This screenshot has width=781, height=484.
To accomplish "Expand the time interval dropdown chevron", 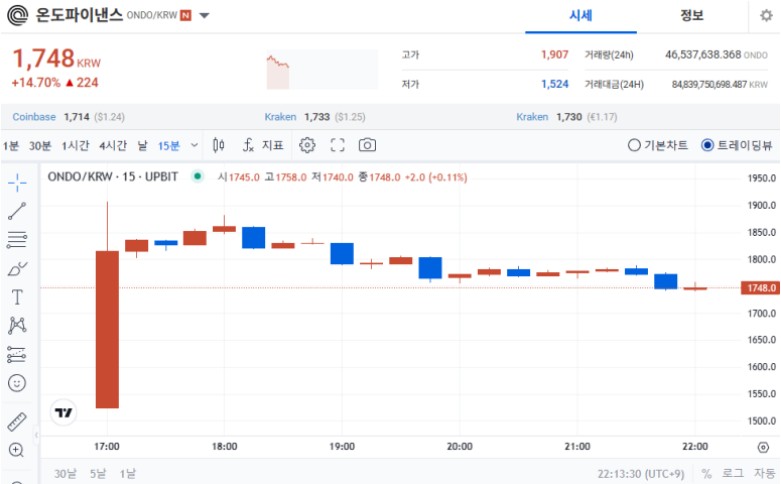I will (194, 145).
